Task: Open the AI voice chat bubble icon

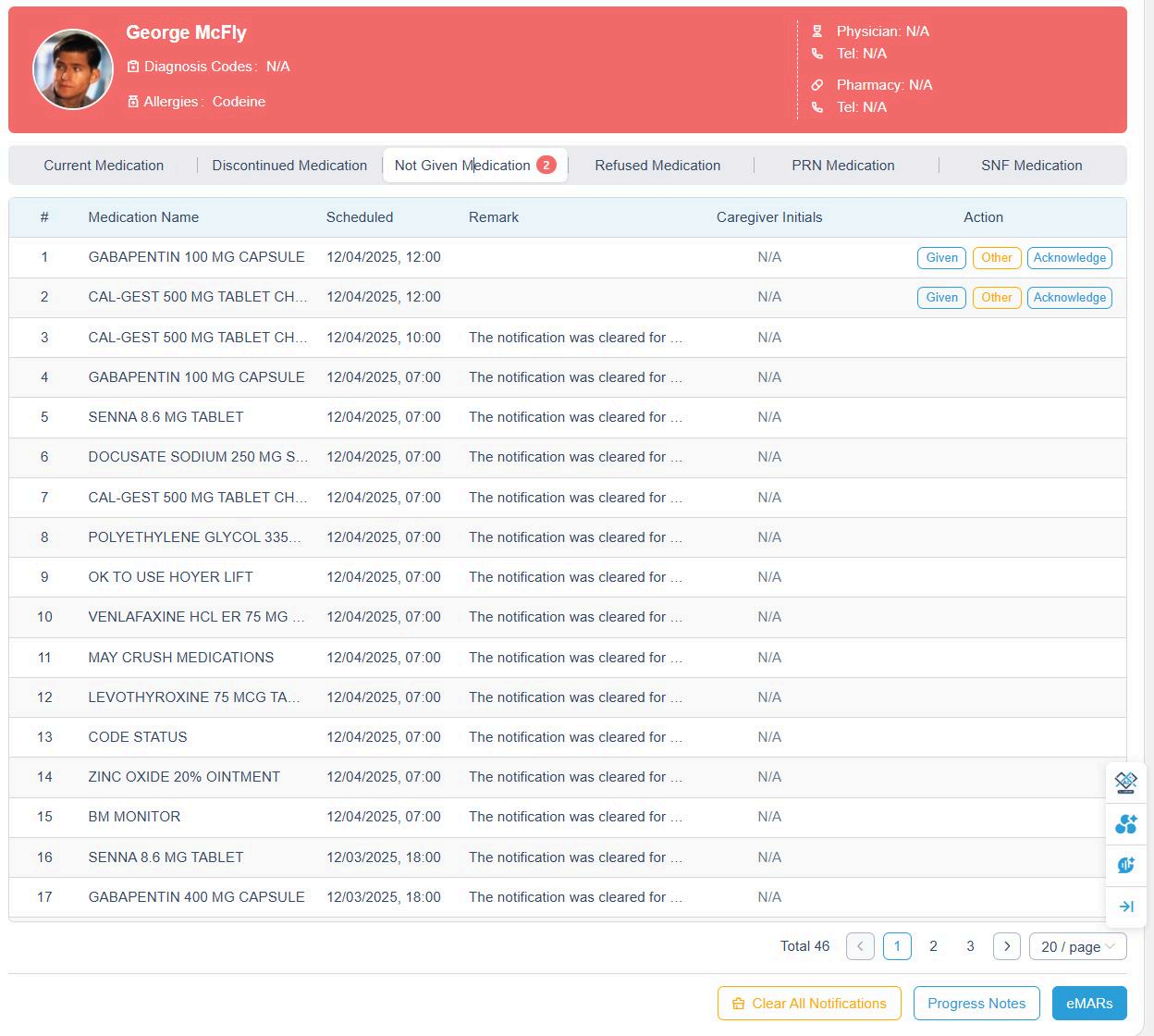Action: click(1125, 865)
